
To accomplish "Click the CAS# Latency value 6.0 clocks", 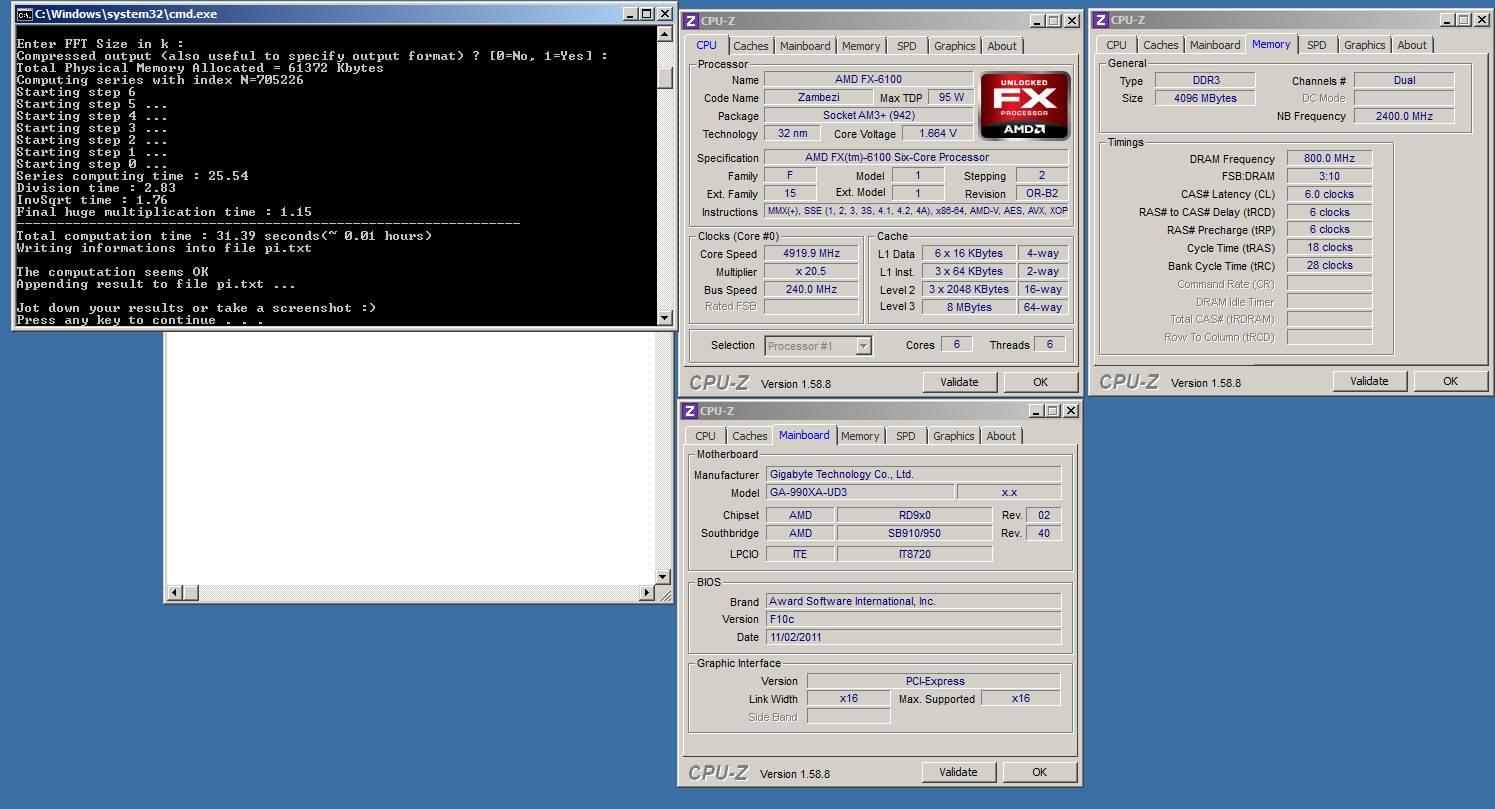I will click(x=1329, y=195).
